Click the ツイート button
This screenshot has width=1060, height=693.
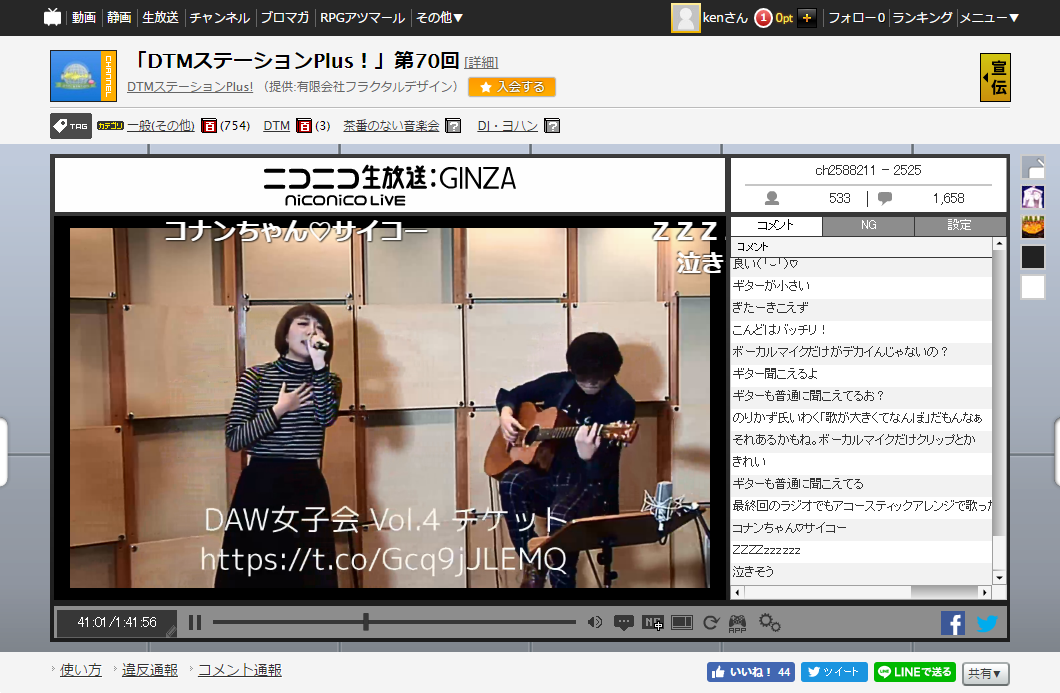click(x=834, y=672)
